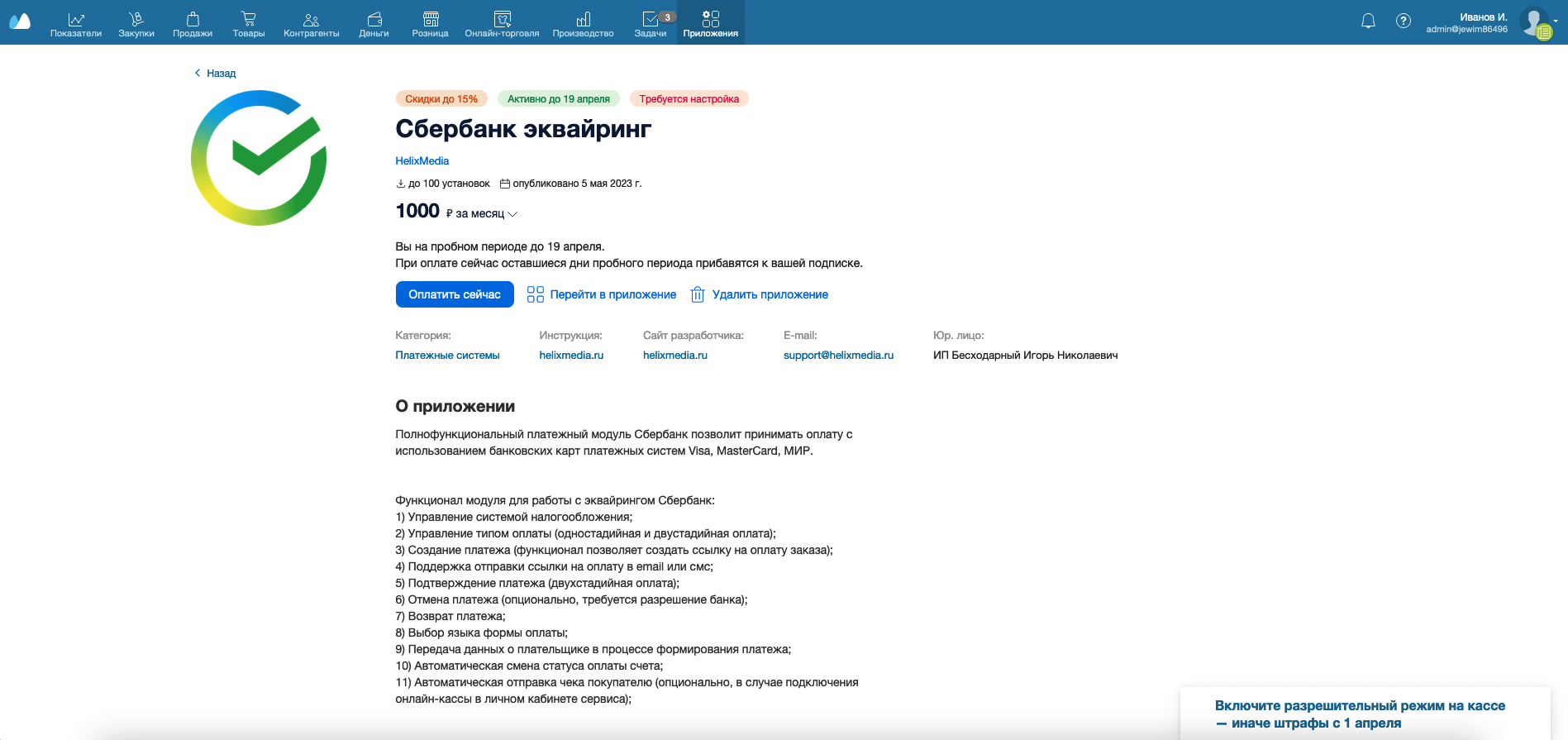Click the Сбербанк эквайринг app logo
Screen dimensions: 1568x740
pyautogui.click(x=259, y=158)
